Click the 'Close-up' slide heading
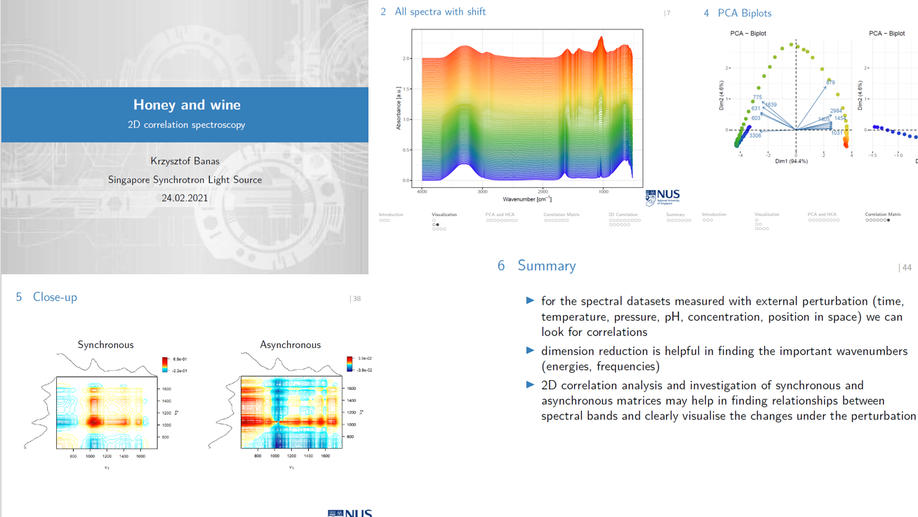Image resolution: width=918 pixels, height=517 pixels. click(x=55, y=297)
